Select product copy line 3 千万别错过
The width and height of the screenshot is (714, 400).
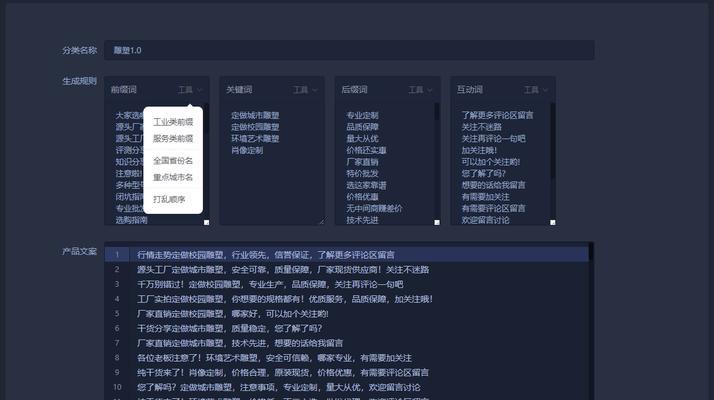pos(347,284)
